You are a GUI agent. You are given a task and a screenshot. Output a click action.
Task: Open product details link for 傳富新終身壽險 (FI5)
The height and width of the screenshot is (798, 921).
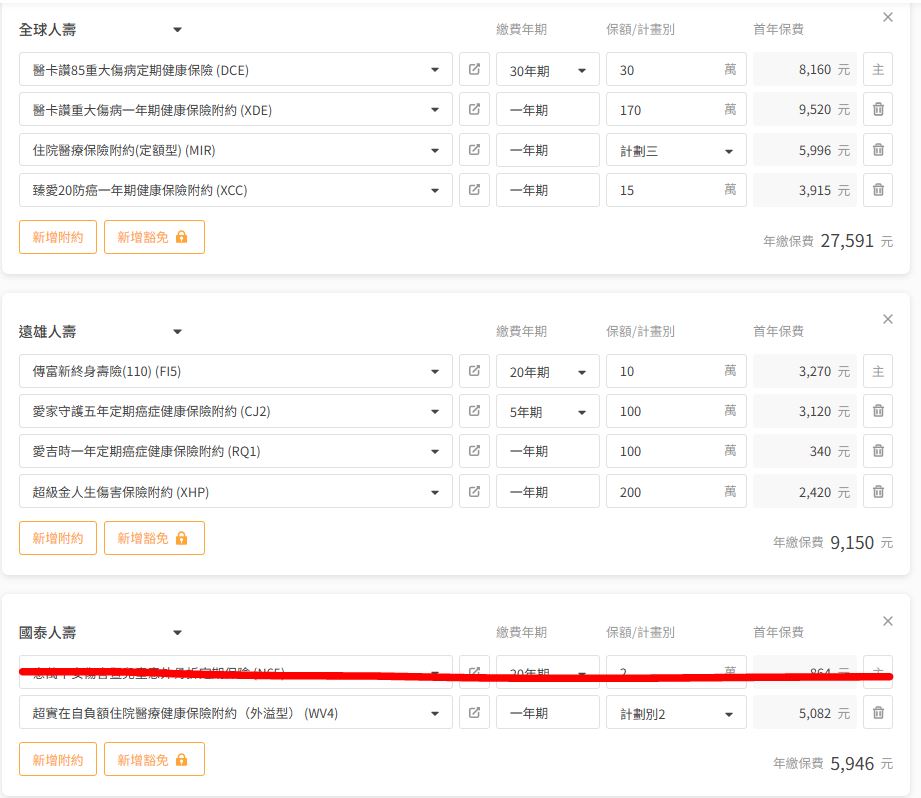click(x=474, y=371)
